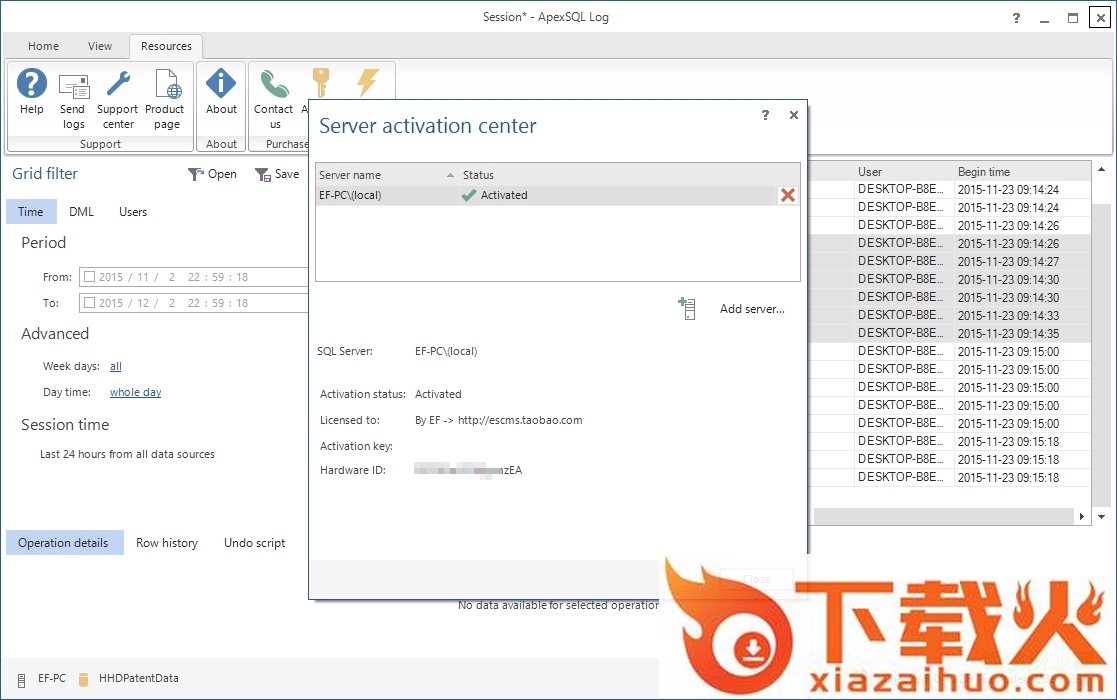The width and height of the screenshot is (1117, 700).
Task: Click the Add server... button
Action: point(752,309)
